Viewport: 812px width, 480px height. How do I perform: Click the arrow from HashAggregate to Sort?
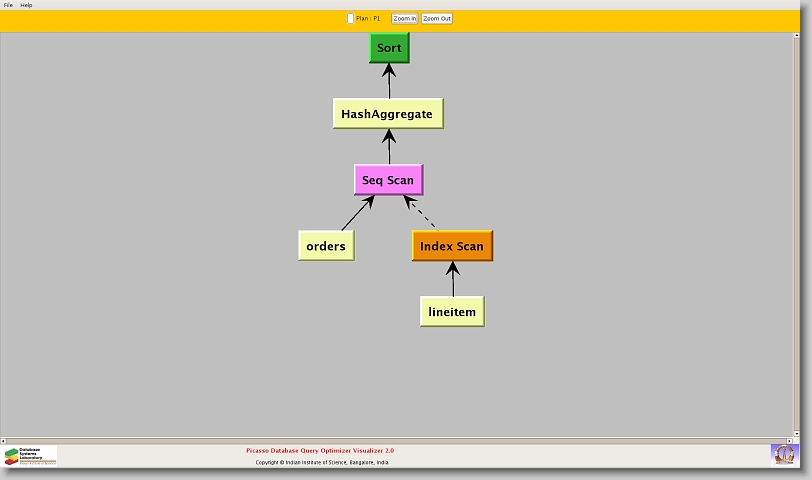(x=389, y=82)
